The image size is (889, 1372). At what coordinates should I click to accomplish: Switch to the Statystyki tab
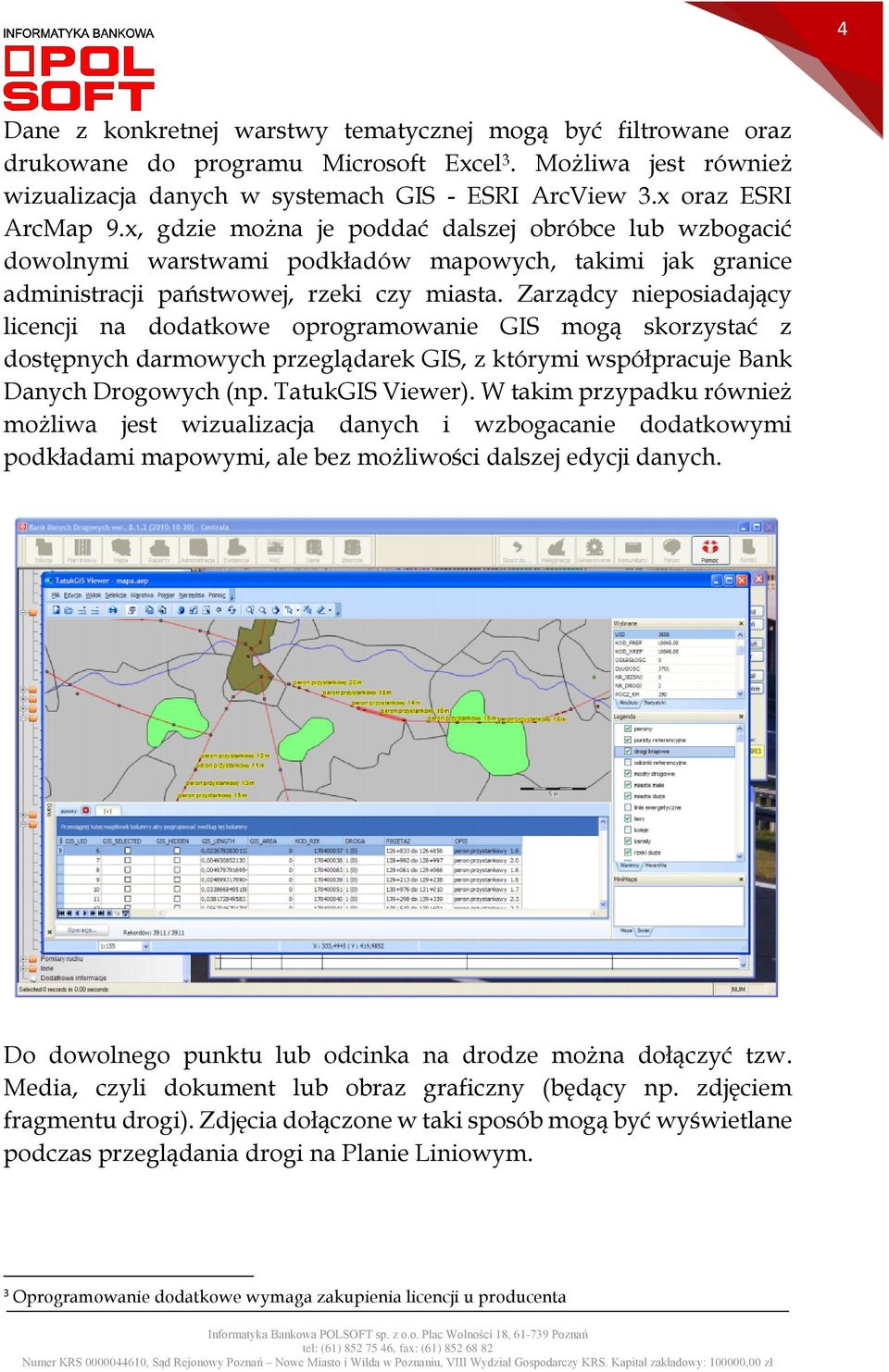tap(655, 703)
